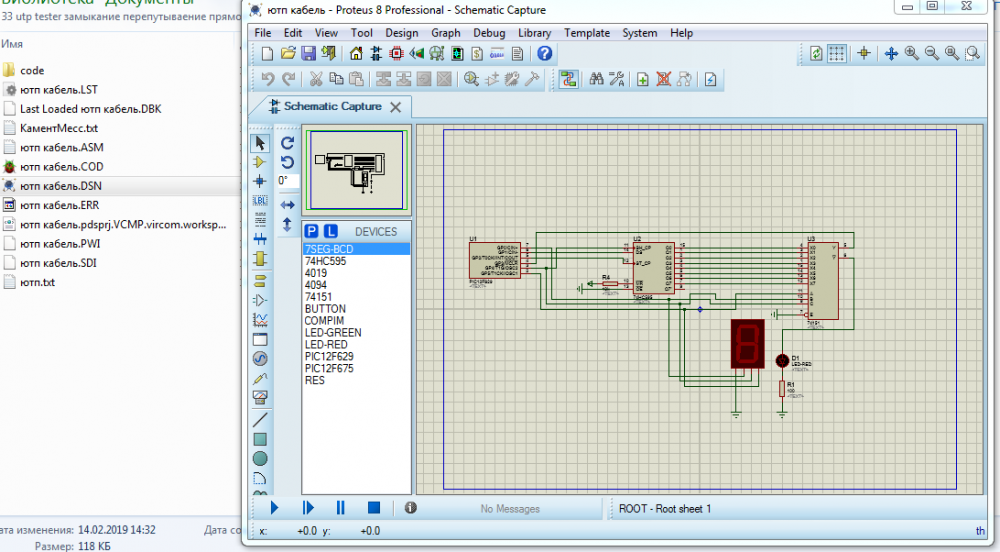The height and width of the screenshot is (552, 1000).
Task: Toggle wire autorouter button
Action: pos(568,80)
